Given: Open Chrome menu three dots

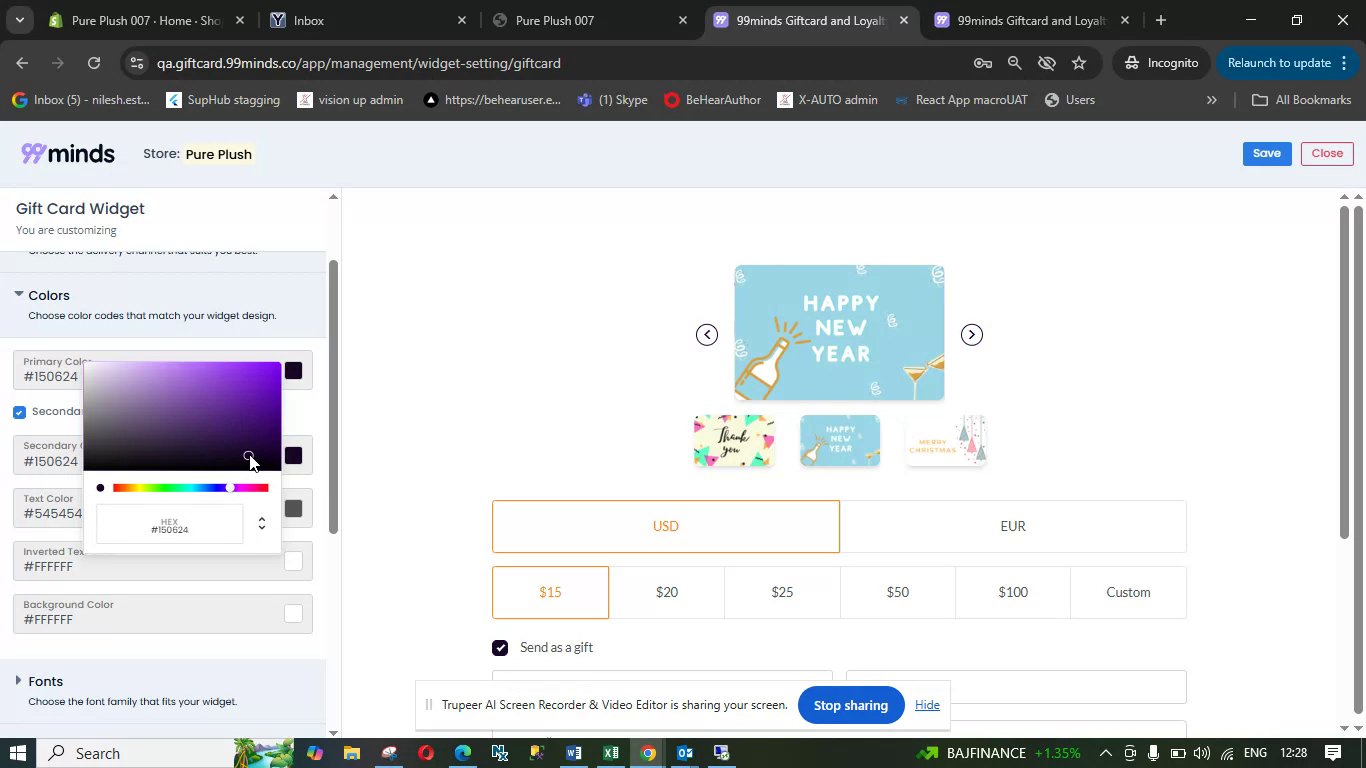Looking at the screenshot, I should click(x=1344, y=63).
